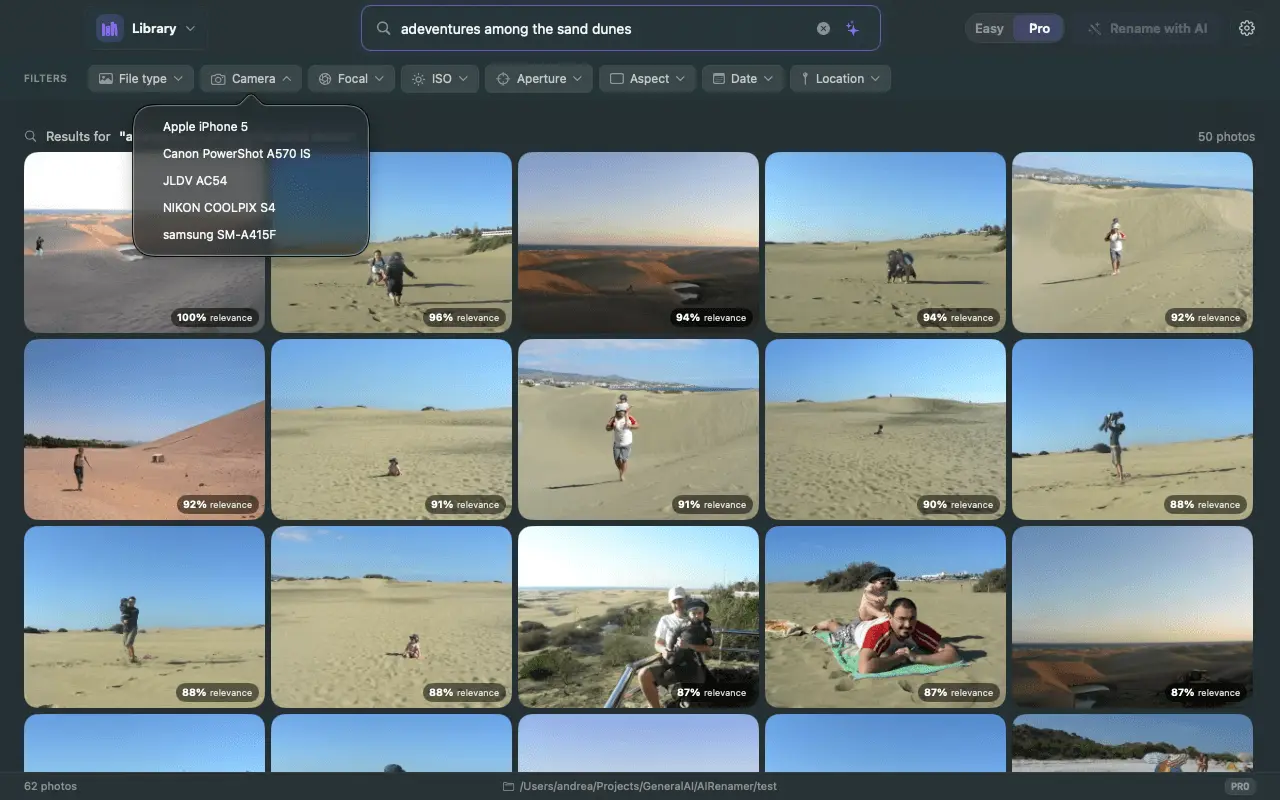Open the 90% relevance photo thumbnail
The image size is (1280, 800).
click(x=885, y=429)
